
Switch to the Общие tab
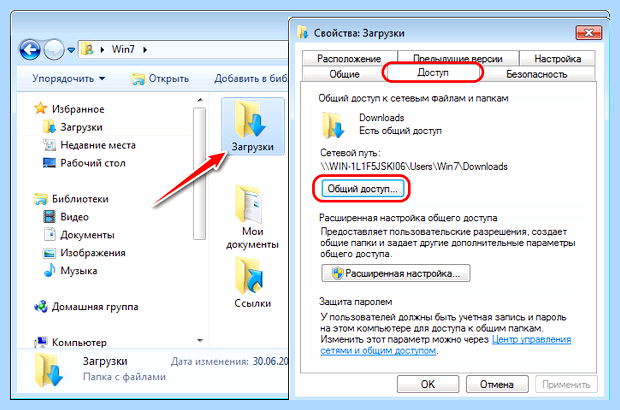tap(344, 74)
